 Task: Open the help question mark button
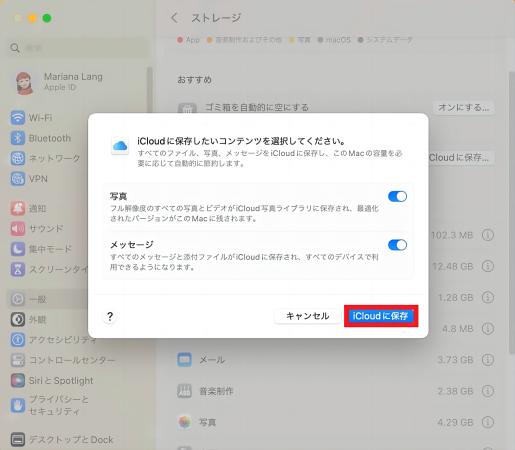click(x=110, y=316)
